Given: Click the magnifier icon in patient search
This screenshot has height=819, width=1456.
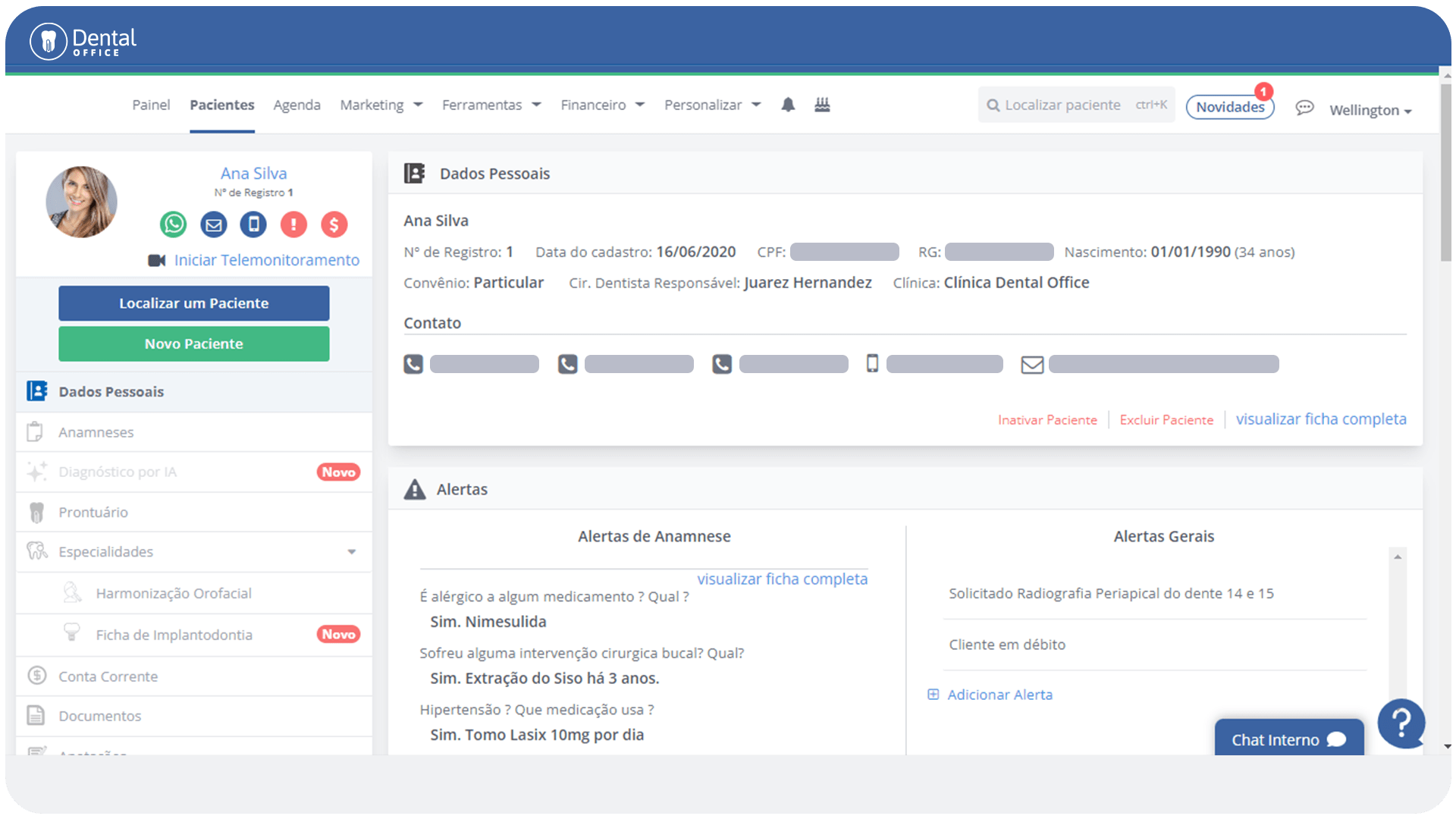Looking at the screenshot, I should 993,105.
